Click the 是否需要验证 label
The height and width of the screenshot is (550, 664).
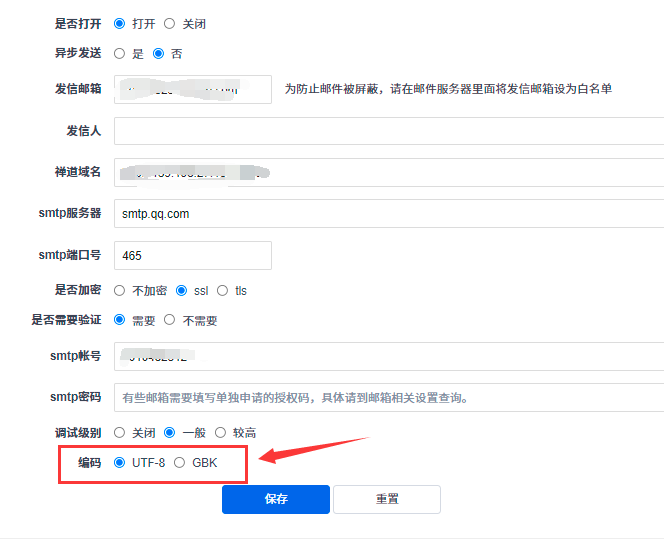pyautogui.click(x=66, y=320)
